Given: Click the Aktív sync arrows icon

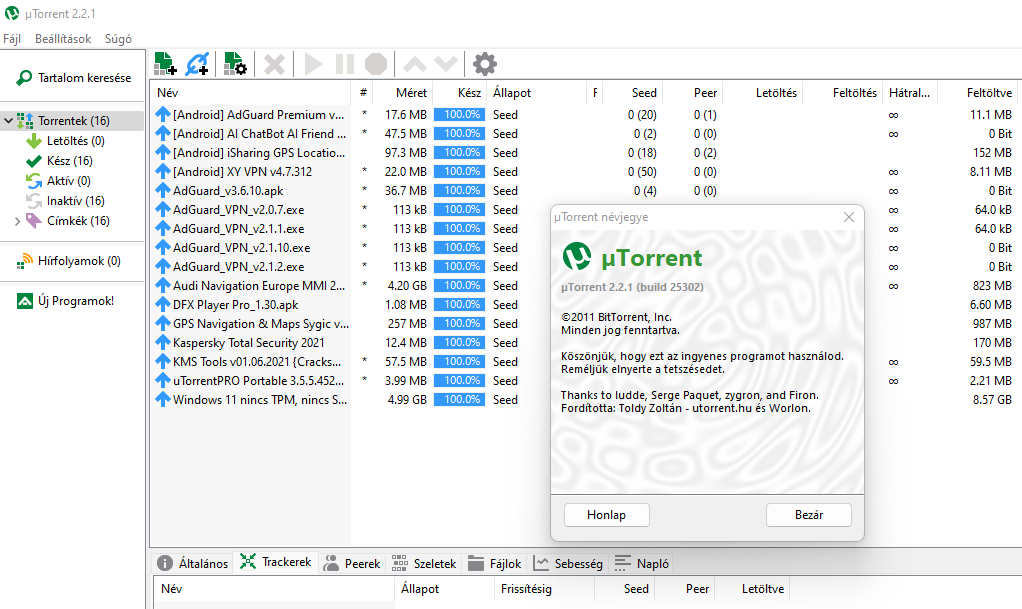Looking at the screenshot, I should click(34, 181).
